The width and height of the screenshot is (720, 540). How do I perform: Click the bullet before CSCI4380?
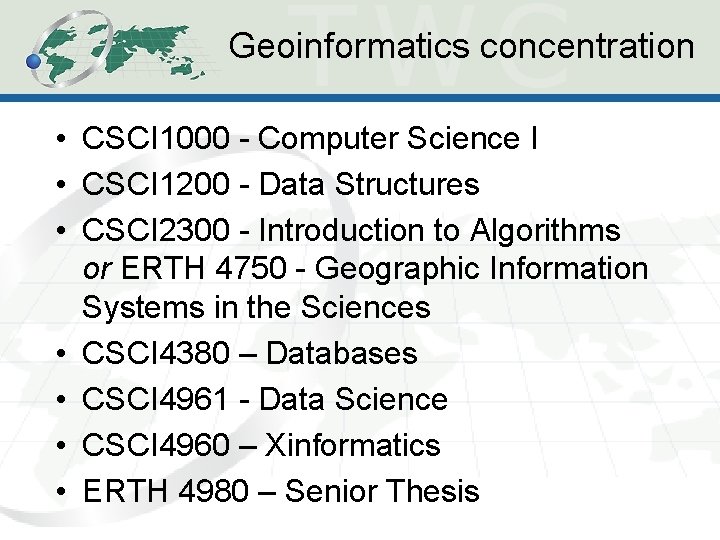click(x=61, y=354)
